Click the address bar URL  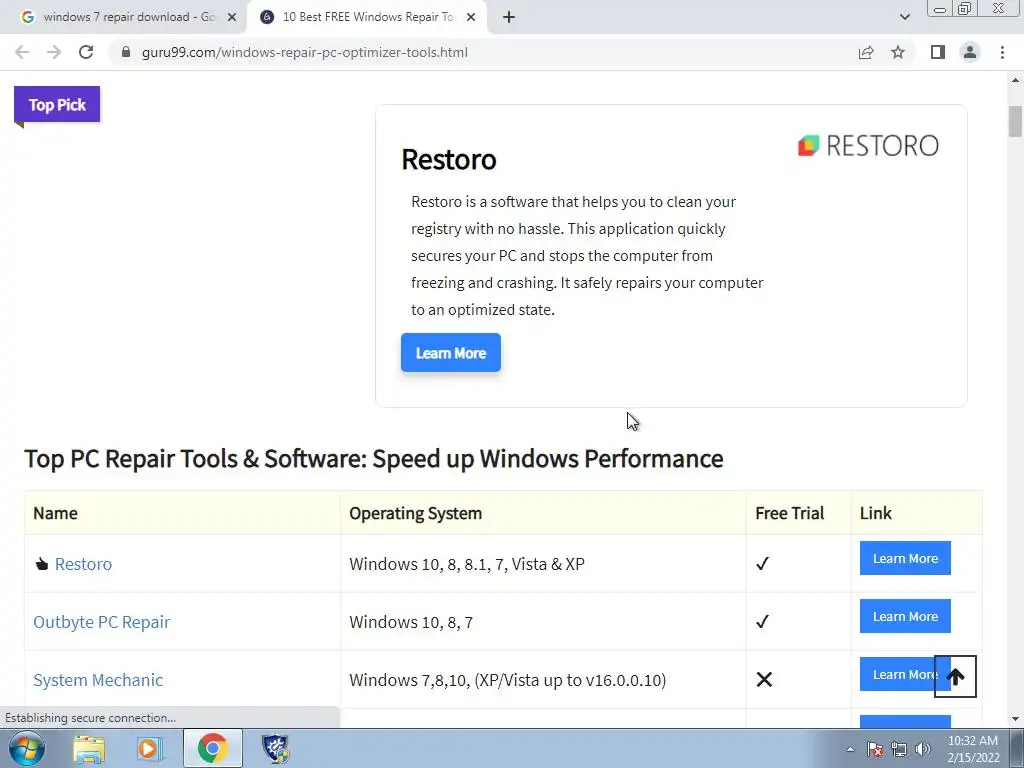click(x=304, y=52)
